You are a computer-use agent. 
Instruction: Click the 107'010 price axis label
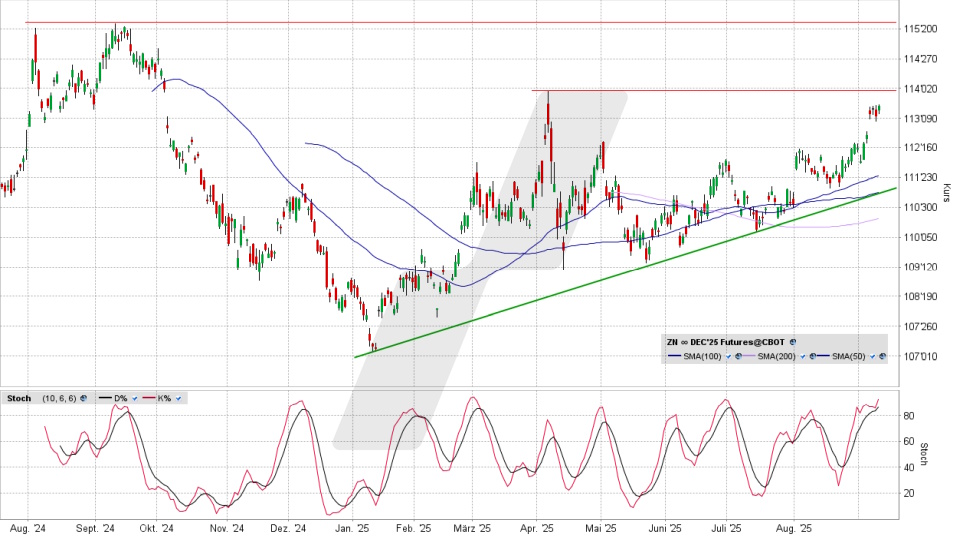click(920, 356)
